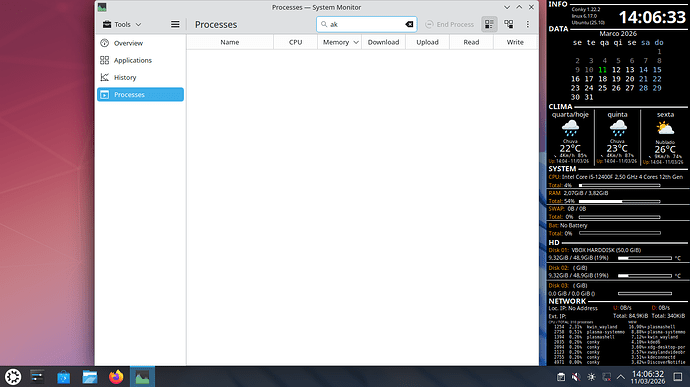Sort processes by Write column
The height and width of the screenshot is (387, 690).
click(515, 42)
